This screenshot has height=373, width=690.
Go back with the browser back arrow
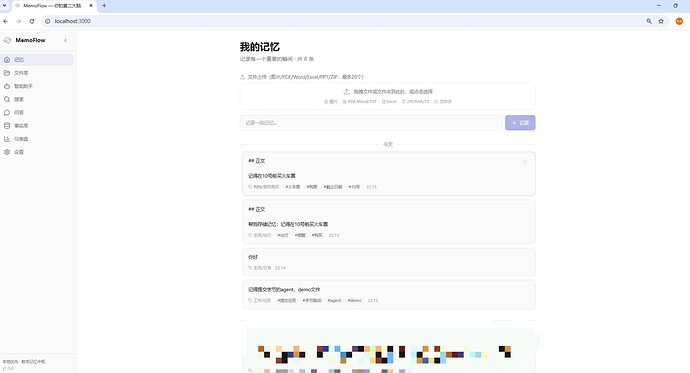click(6, 21)
